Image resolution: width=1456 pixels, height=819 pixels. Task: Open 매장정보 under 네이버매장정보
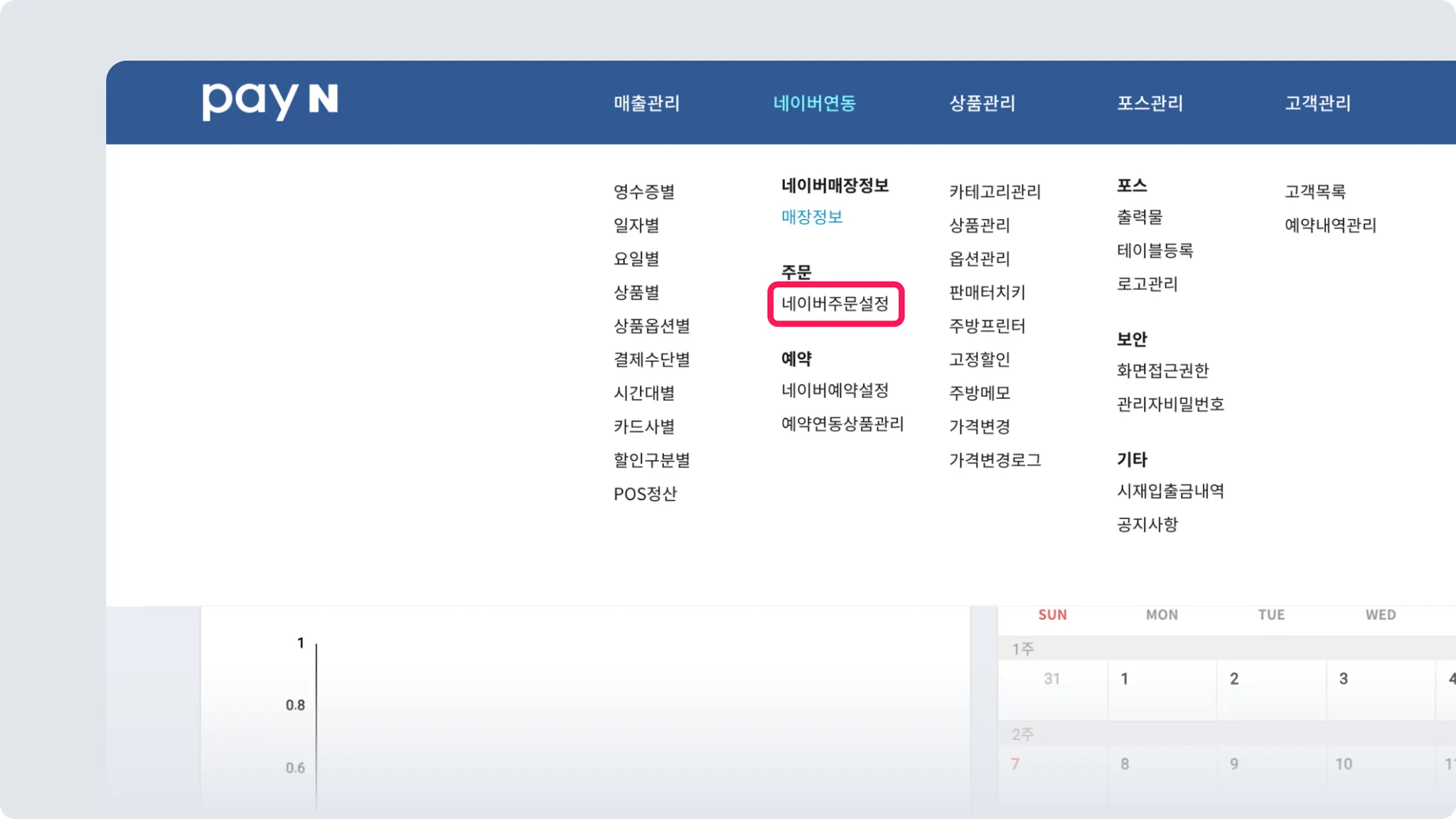811,217
